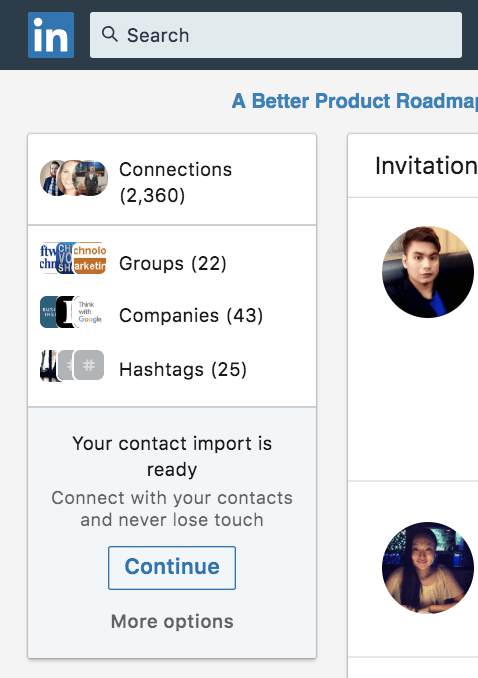
Task: Open Companies (43) page
Action: 191,315
